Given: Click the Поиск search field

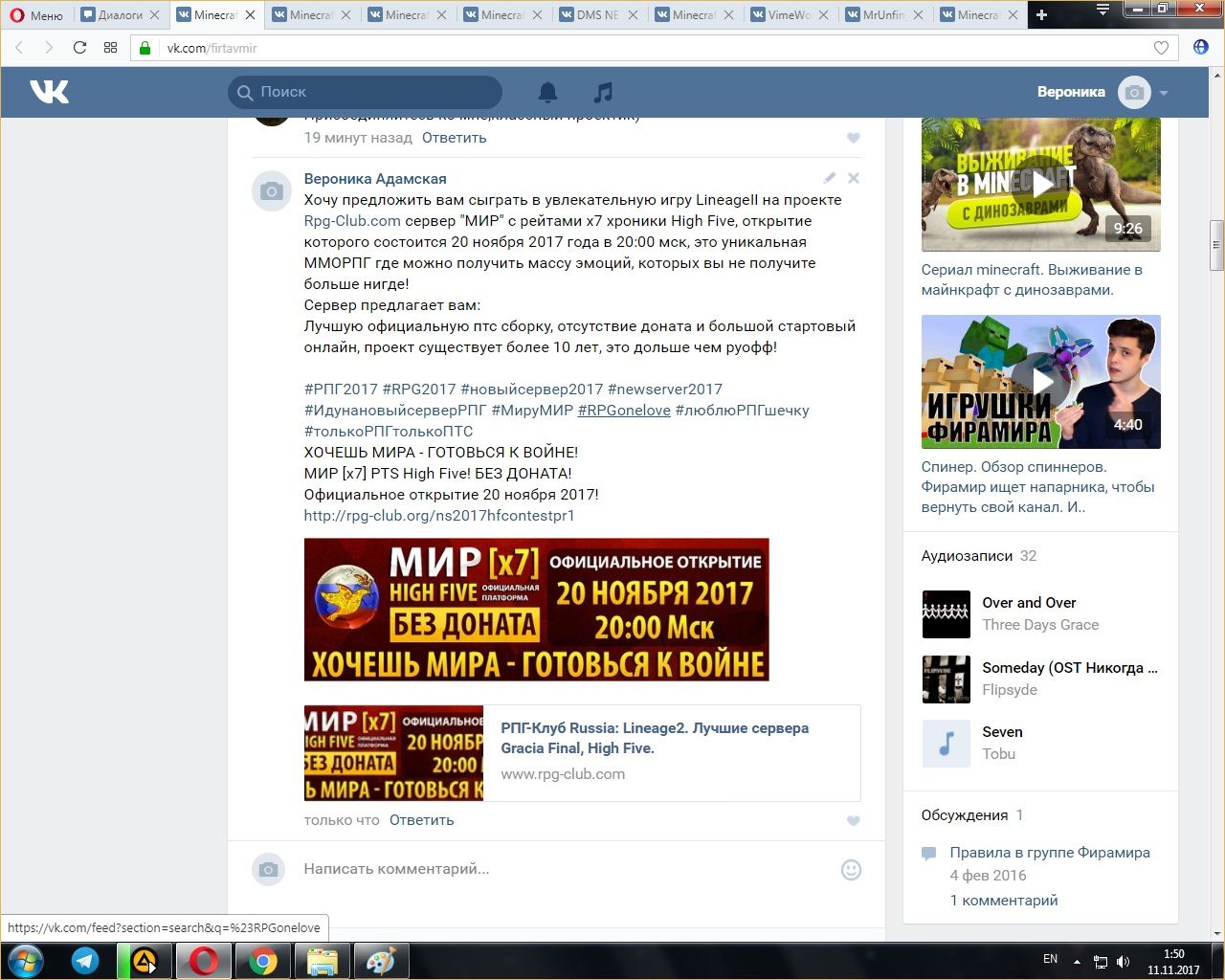Looking at the screenshot, I should (x=365, y=92).
